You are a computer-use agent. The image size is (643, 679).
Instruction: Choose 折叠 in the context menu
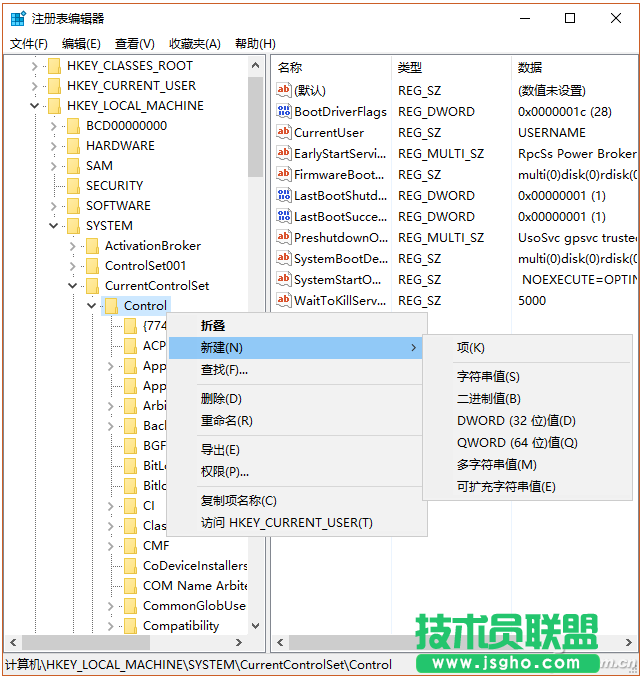(295, 326)
